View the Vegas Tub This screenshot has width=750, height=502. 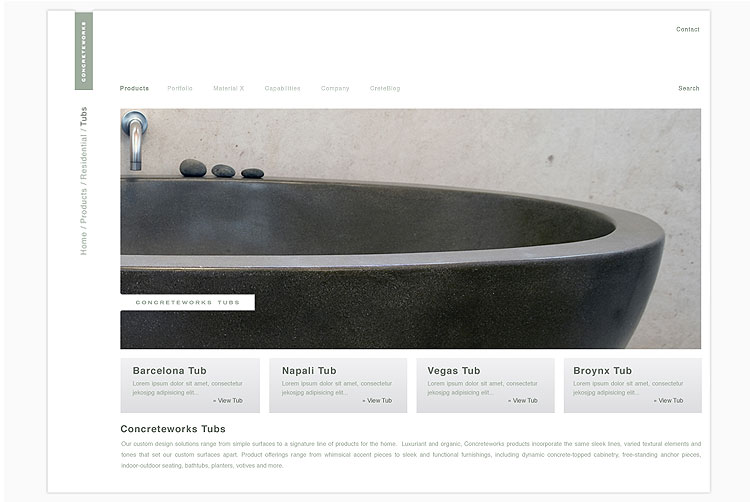[523, 401]
